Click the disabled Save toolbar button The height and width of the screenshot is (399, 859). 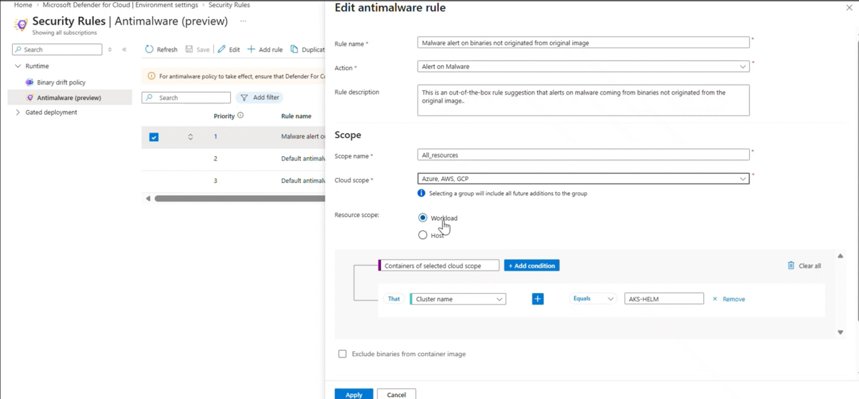point(197,49)
